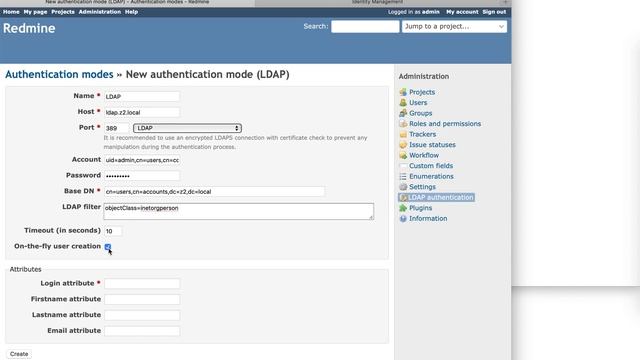Screen dimensions: 640x360
Task: Click the Host input field
Action: 142,112
